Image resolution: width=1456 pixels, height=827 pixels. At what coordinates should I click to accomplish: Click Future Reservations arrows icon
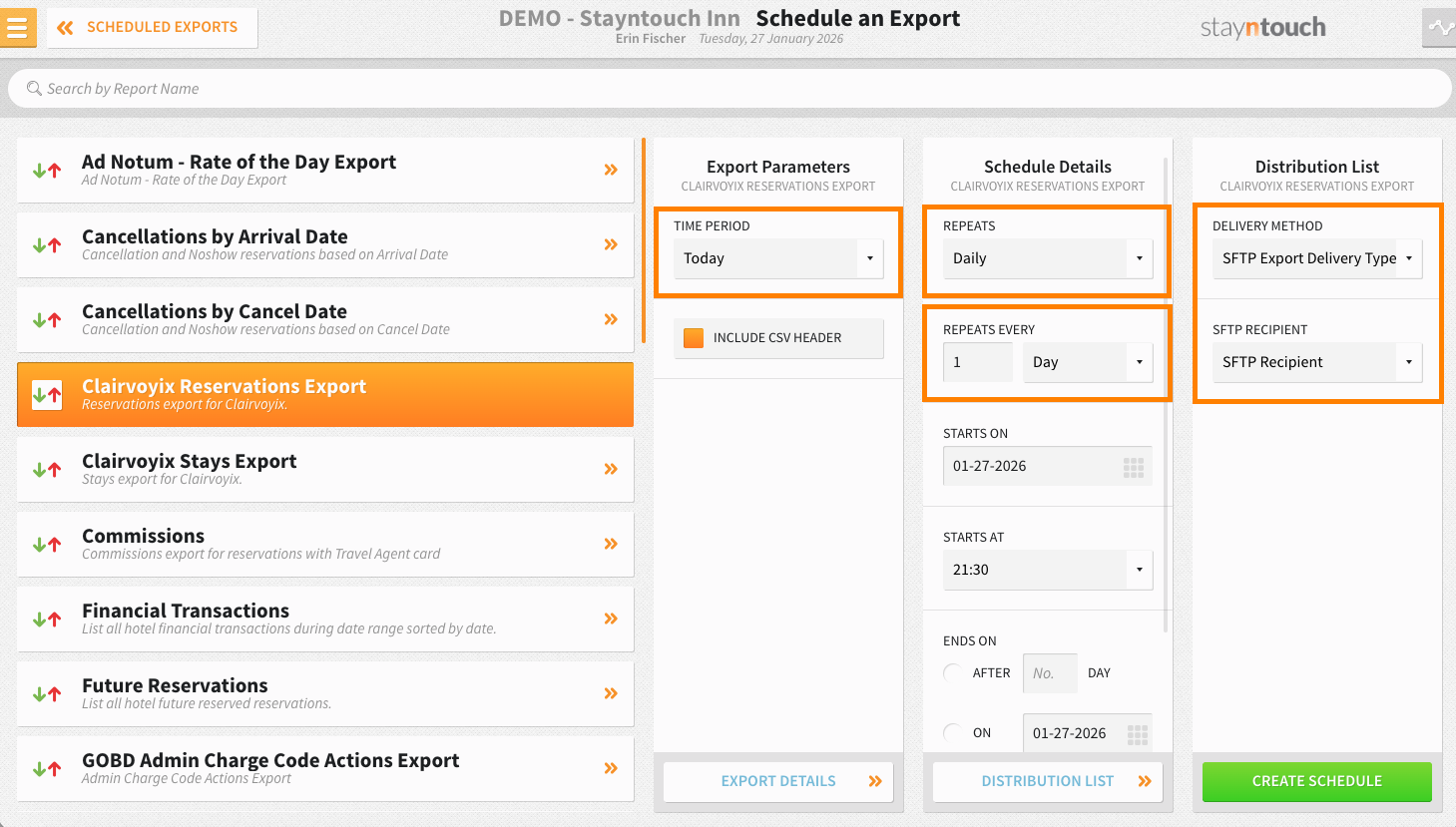click(x=47, y=694)
